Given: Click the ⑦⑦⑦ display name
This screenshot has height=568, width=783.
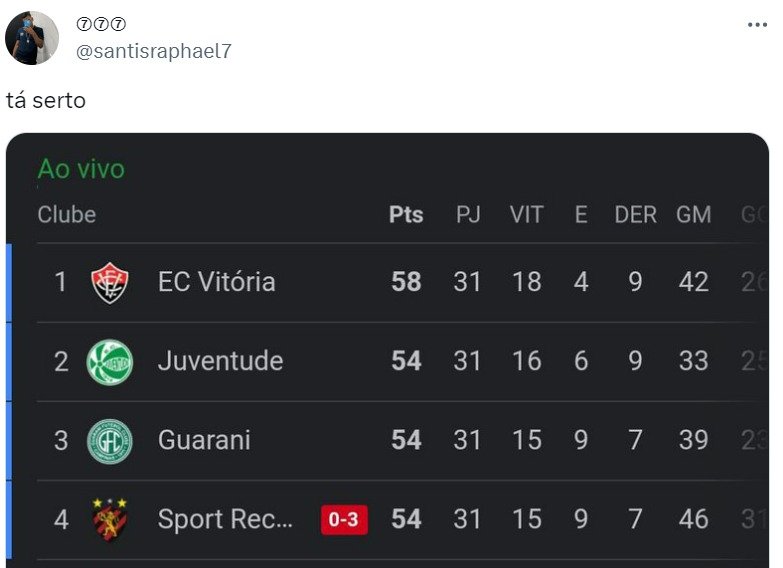Looking at the screenshot, I should 101,23.
